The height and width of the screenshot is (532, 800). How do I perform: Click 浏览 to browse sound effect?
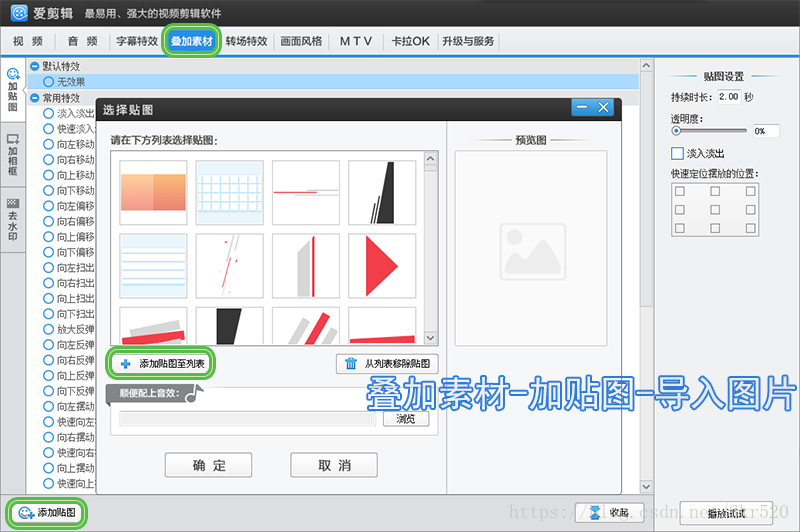pyautogui.click(x=406, y=419)
